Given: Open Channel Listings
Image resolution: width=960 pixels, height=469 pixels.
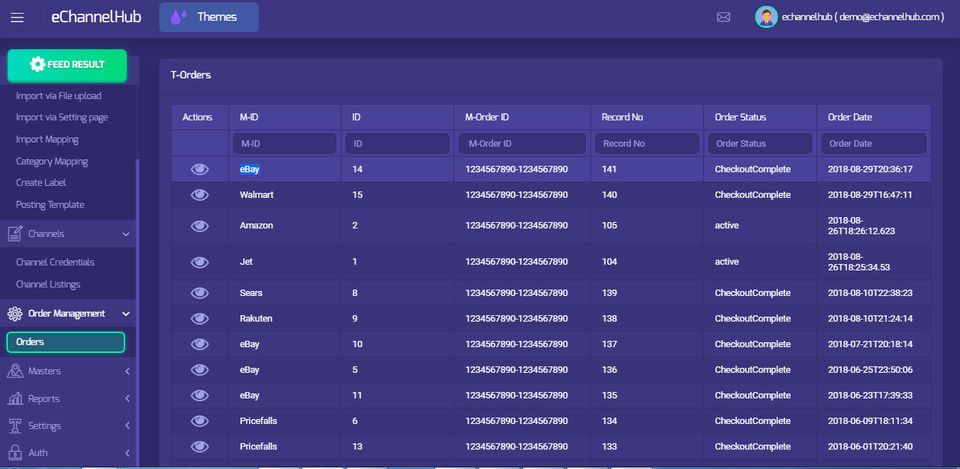Looking at the screenshot, I should [48, 284].
